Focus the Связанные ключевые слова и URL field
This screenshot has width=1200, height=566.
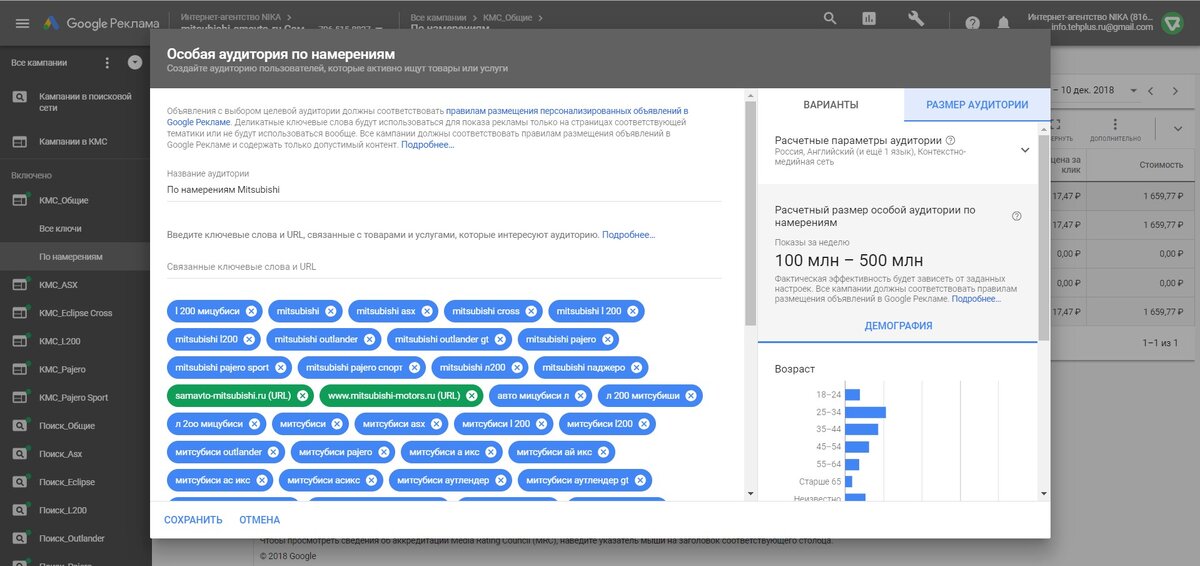pyautogui.click(x=444, y=267)
